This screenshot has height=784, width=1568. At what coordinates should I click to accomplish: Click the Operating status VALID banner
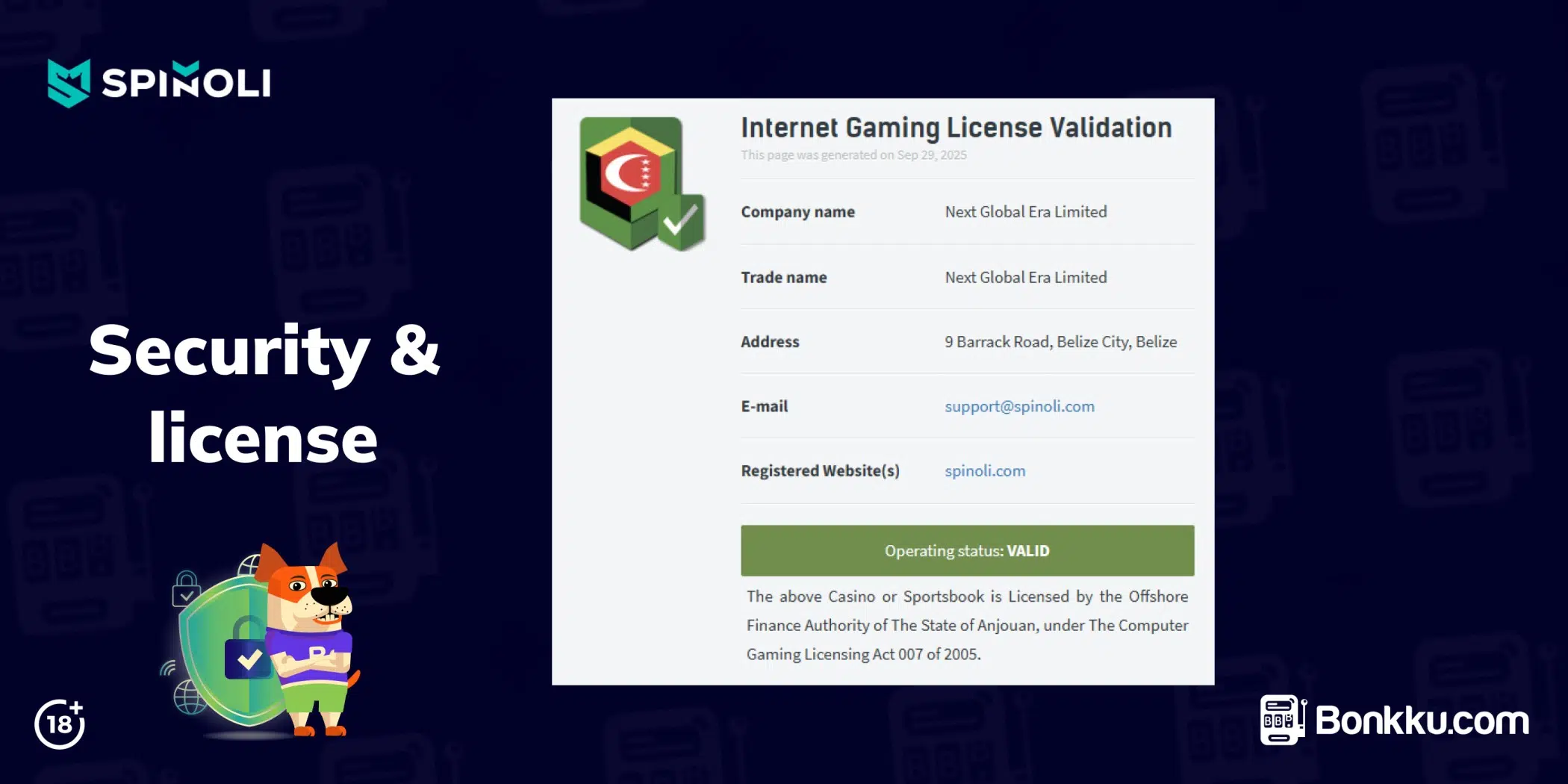point(967,550)
